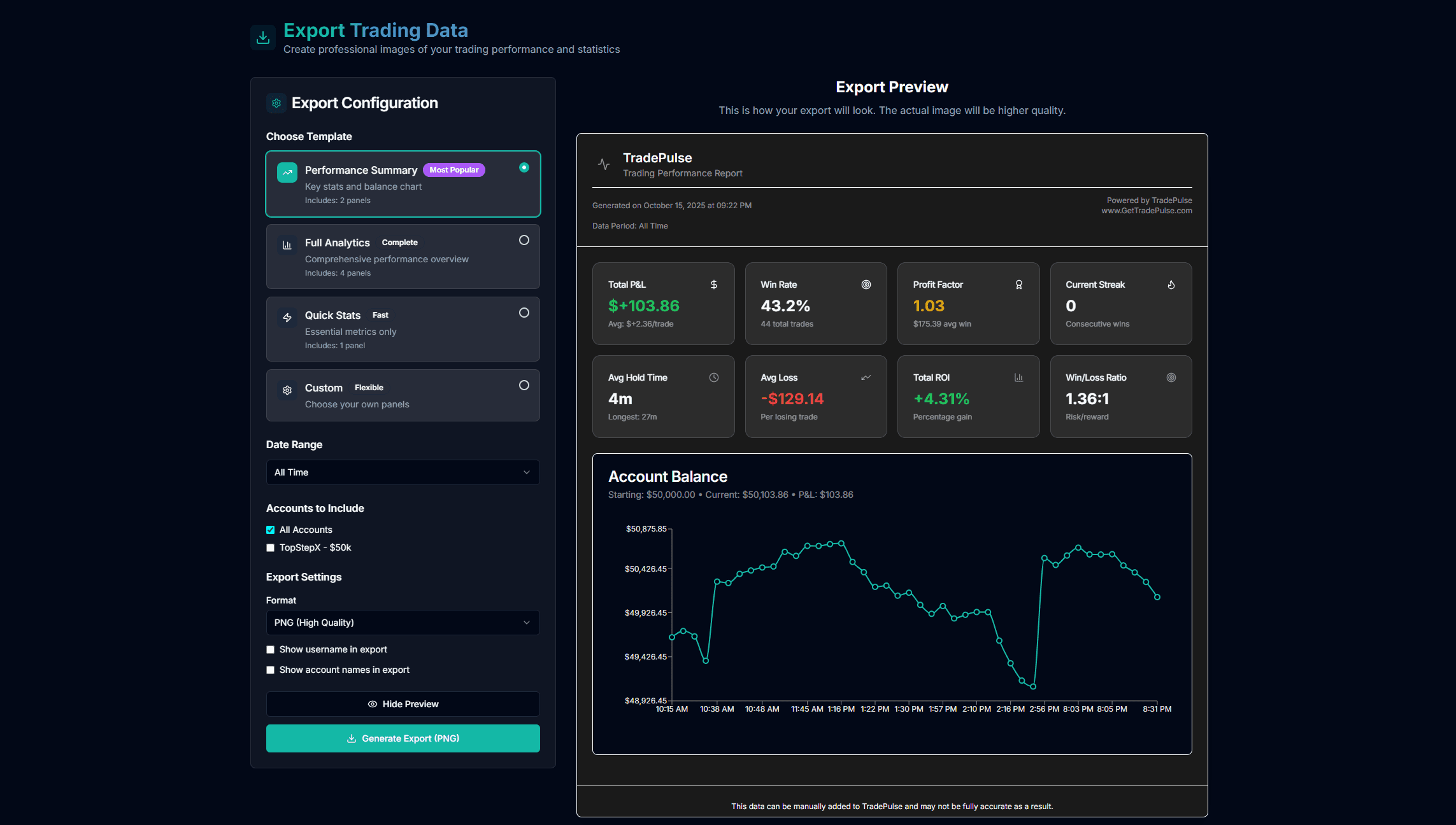Click the Generate Export (PNG) button
This screenshot has width=1456, height=825.
[x=403, y=738]
